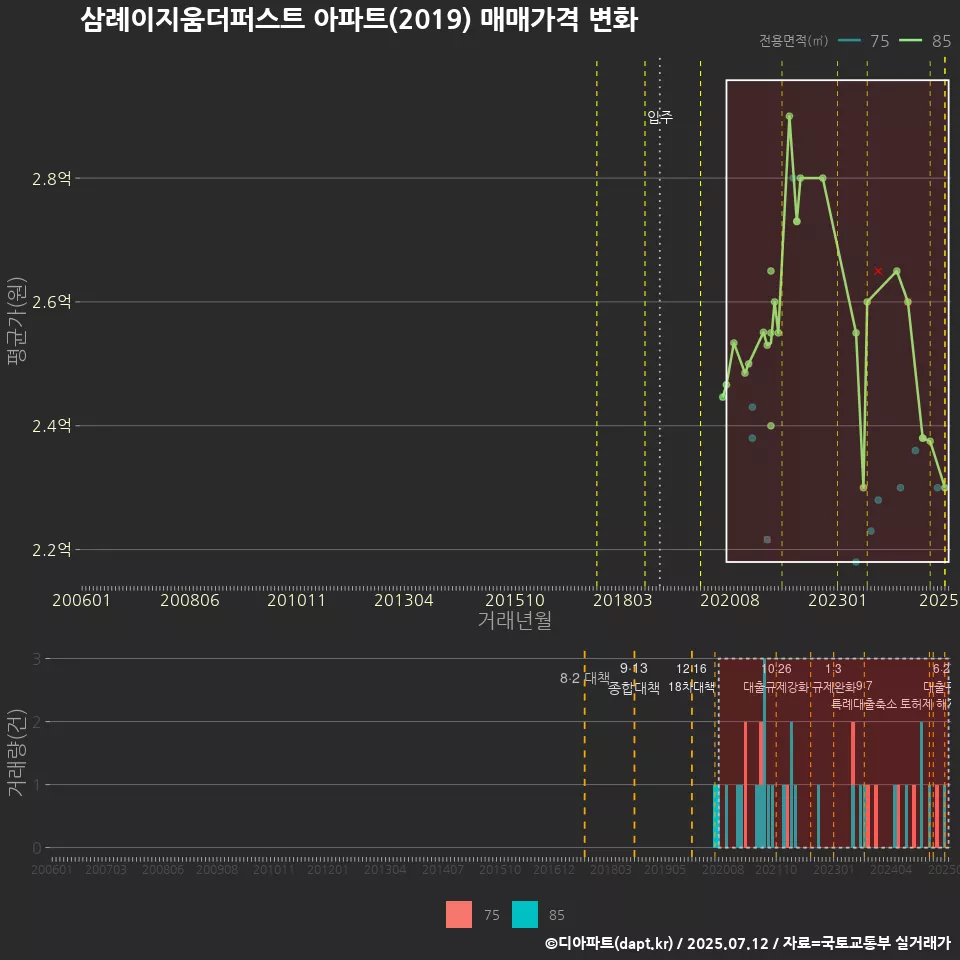Screen dimensions: 960x960
Task: Click the highest peak point of 85 line
Action: tap(789, 116)
